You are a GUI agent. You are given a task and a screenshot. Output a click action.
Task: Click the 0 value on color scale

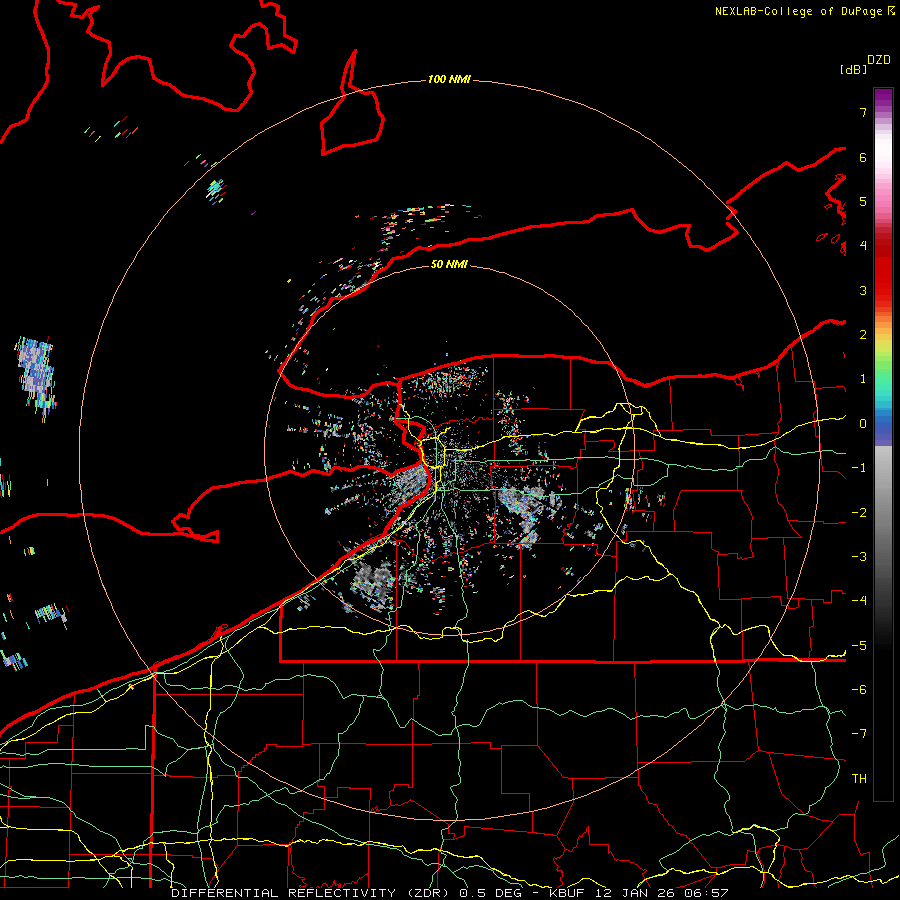click(x=863, y=424)
